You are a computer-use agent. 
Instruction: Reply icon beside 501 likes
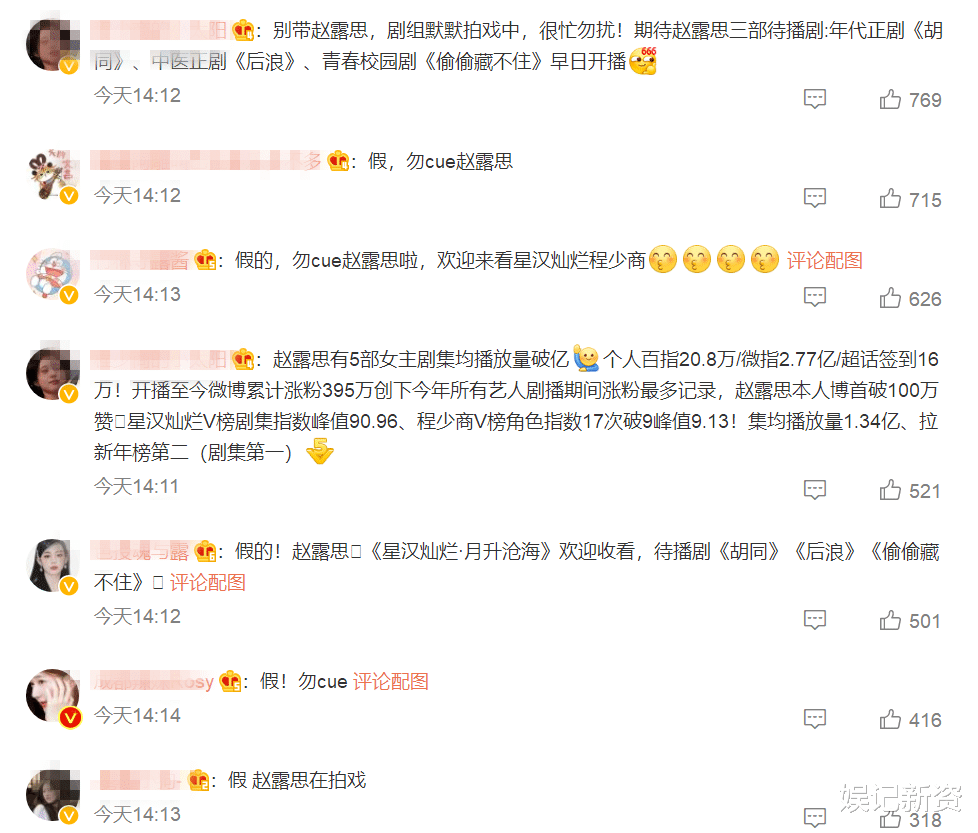(x=815, y=620)
